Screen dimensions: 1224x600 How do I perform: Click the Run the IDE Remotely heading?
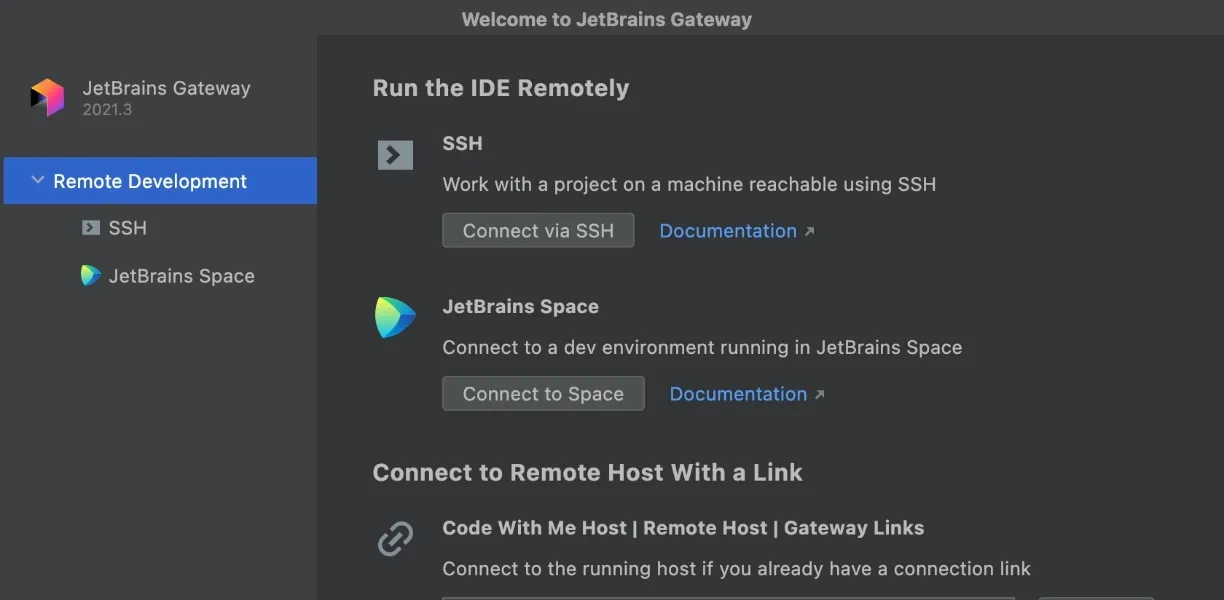[501, 88]
